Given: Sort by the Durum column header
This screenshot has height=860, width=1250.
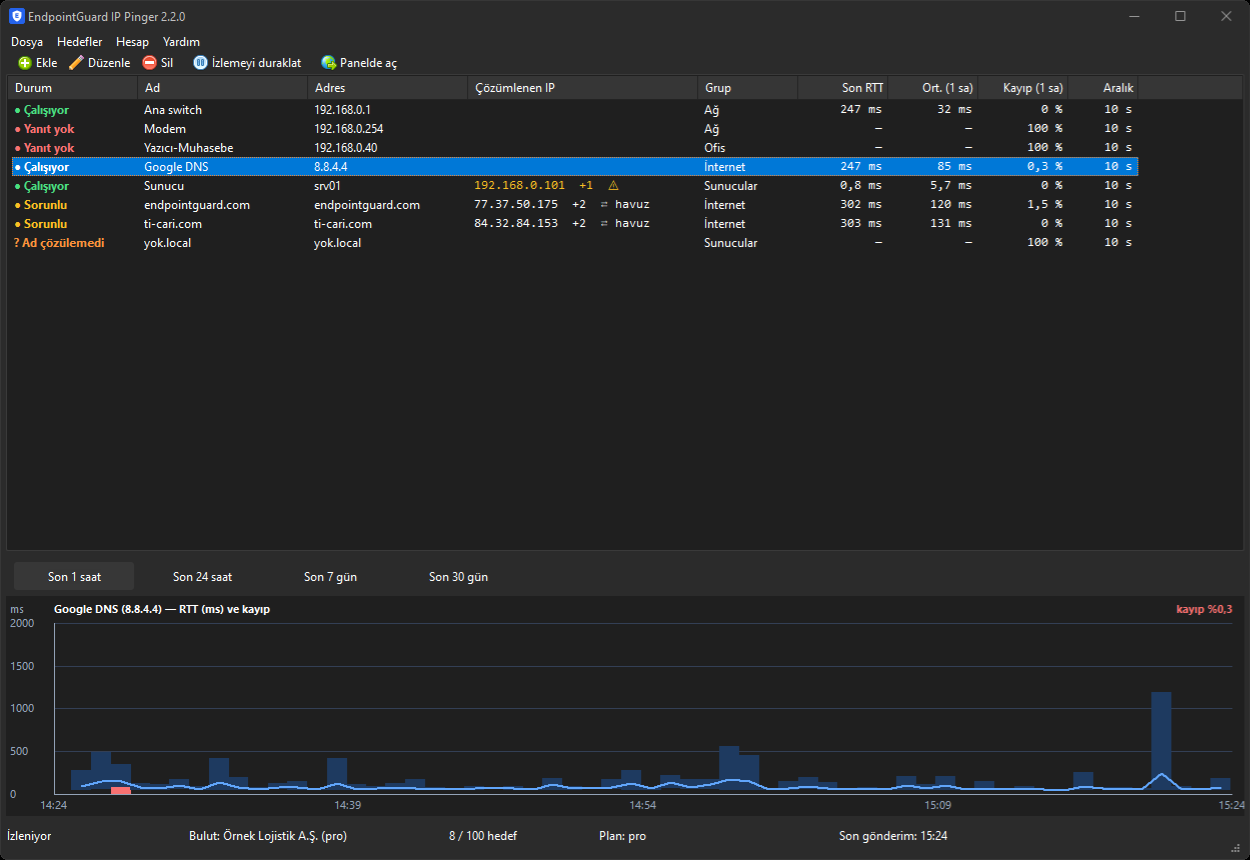Looking at the screenshot, I should (x=73, y=88).
